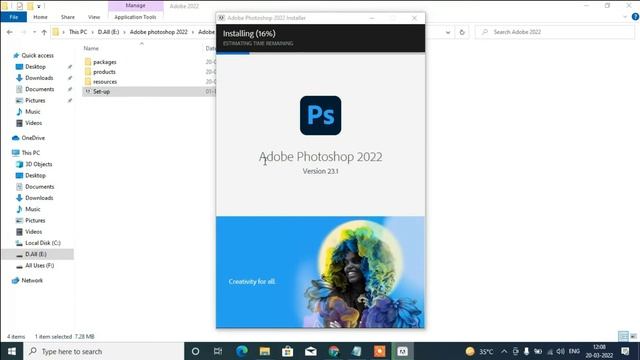Show hidden system tray icons
640x360 pixels.
[504, 351]
